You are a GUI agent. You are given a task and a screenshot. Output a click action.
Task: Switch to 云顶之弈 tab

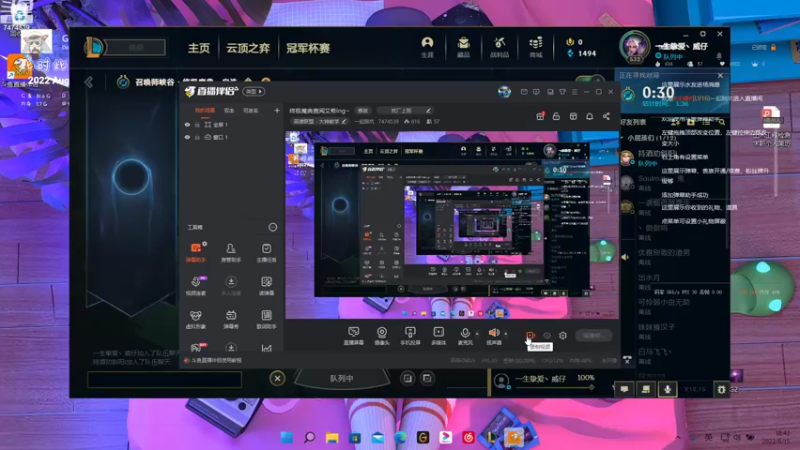[248, 48]
